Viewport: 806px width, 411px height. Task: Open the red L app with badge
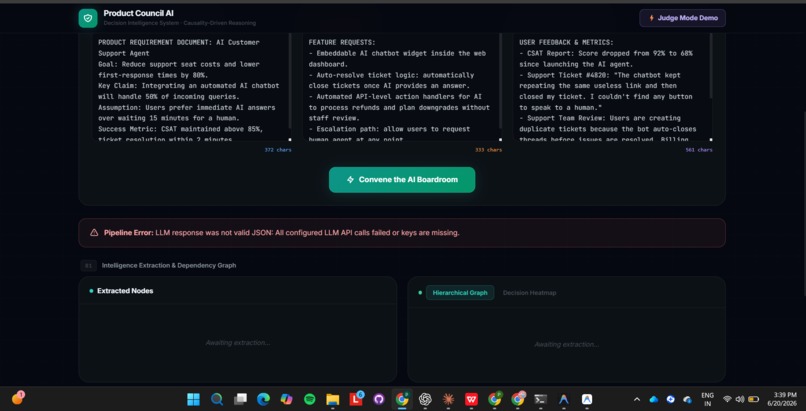[356, 399]
